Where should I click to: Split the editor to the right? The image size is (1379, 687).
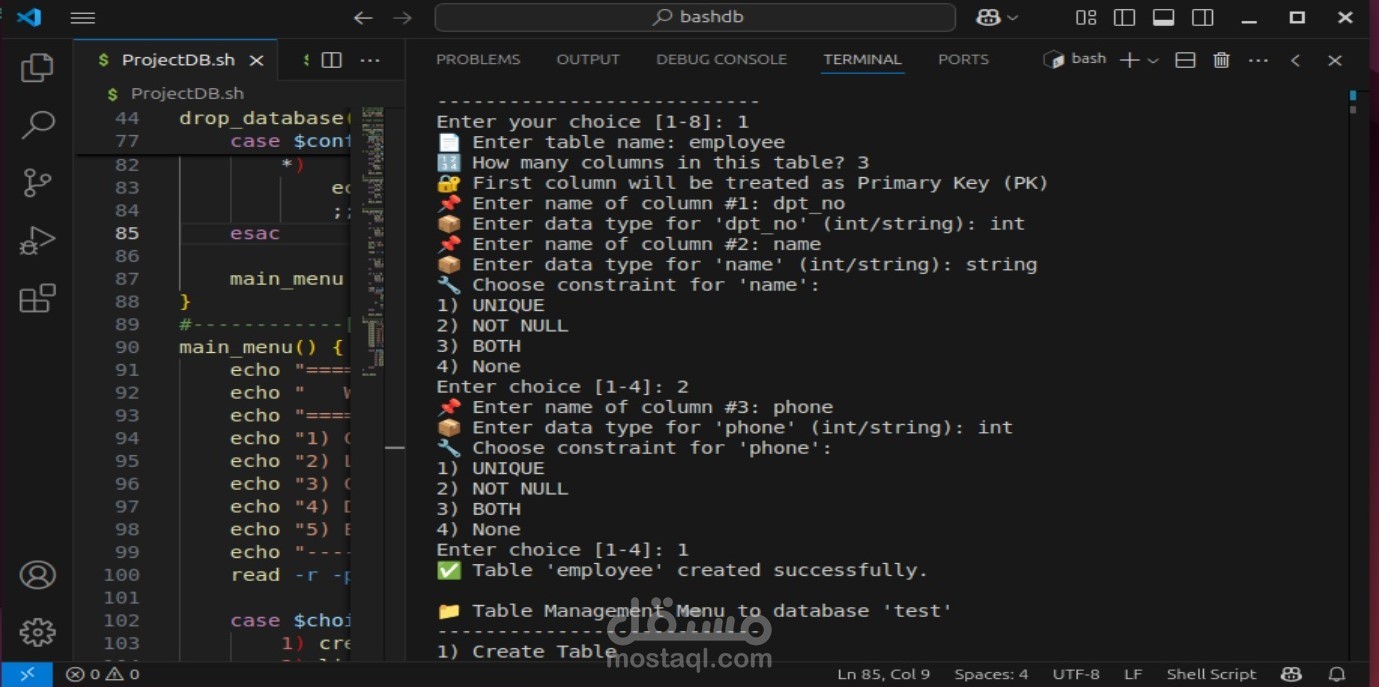332,60
